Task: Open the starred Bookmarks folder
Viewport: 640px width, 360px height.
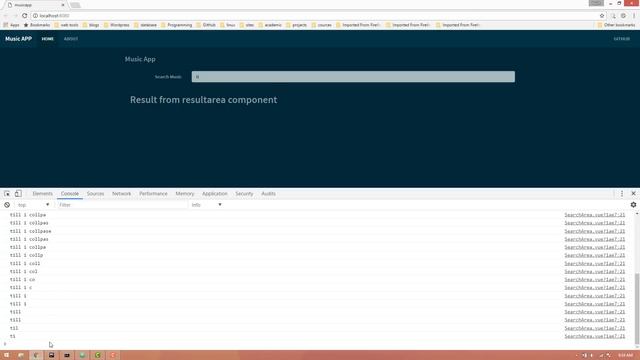Action: click(37, 25)
